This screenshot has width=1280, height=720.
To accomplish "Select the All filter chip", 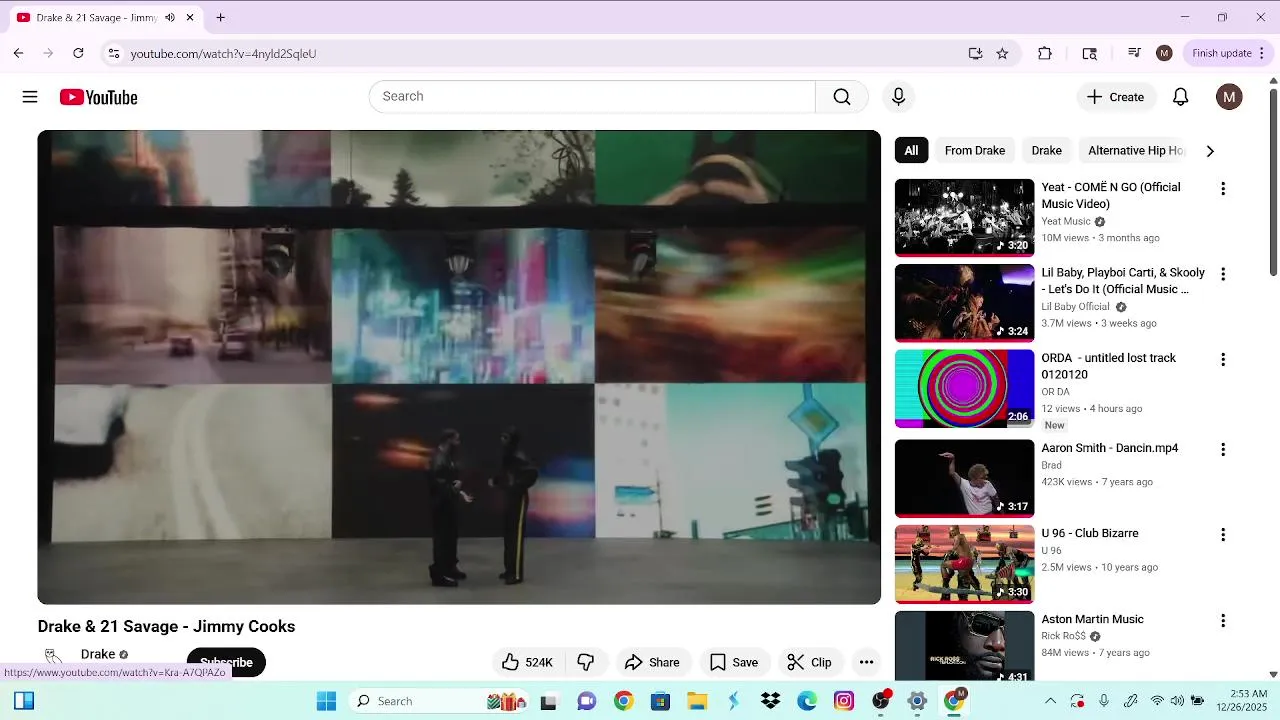I will [x=911, y=151].
